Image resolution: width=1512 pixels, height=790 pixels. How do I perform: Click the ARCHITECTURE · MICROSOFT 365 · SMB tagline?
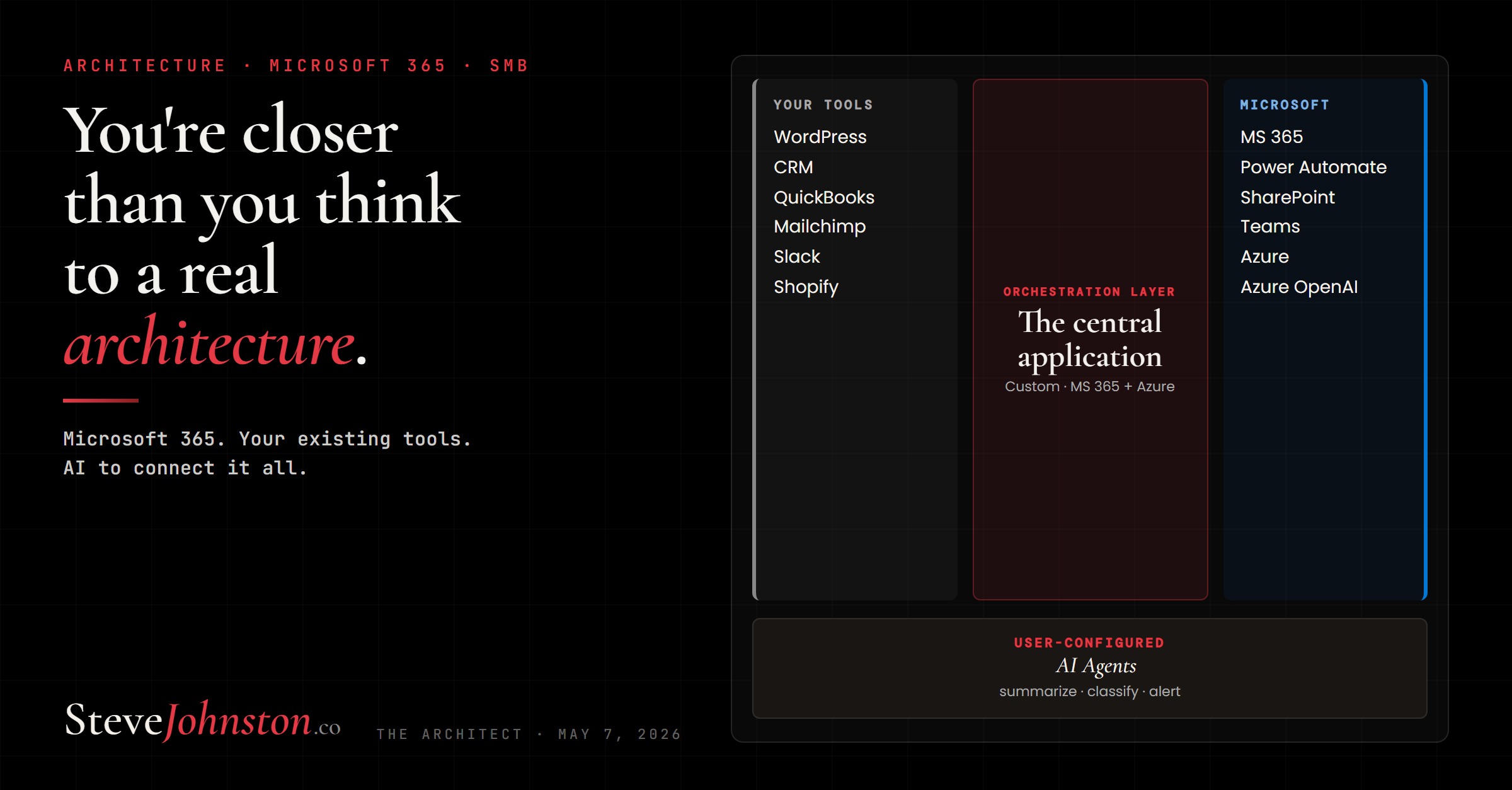[x=296, y=66]
